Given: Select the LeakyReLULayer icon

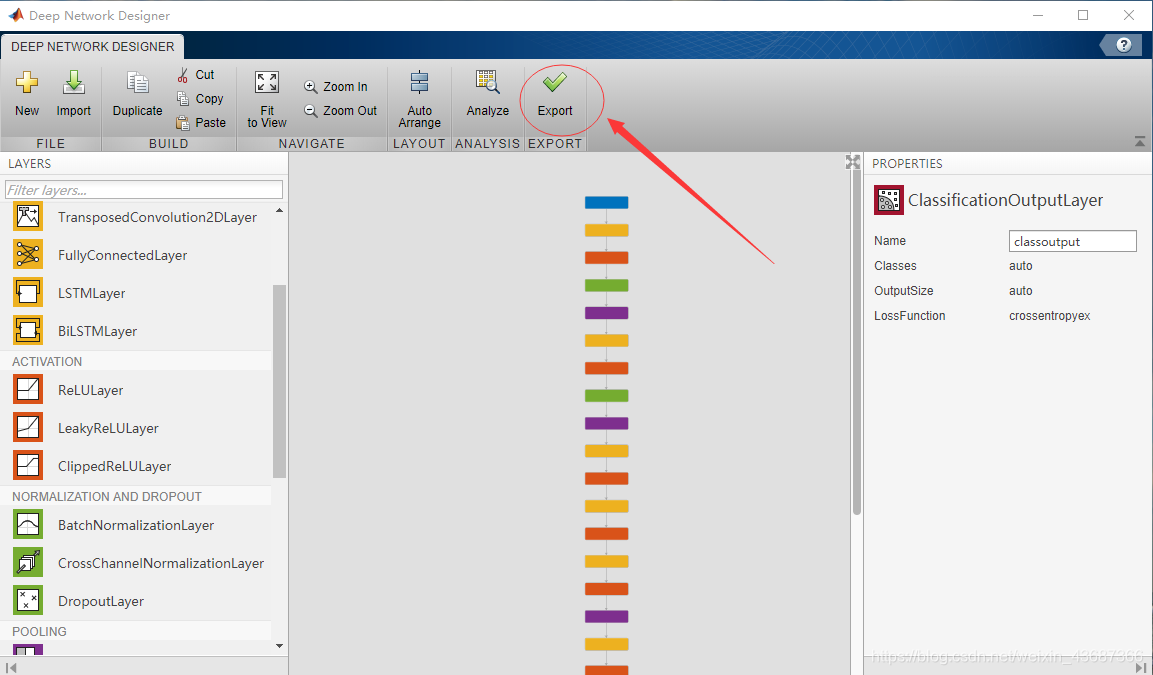Looking at the screenshot, I should click(x=28, y=428).
